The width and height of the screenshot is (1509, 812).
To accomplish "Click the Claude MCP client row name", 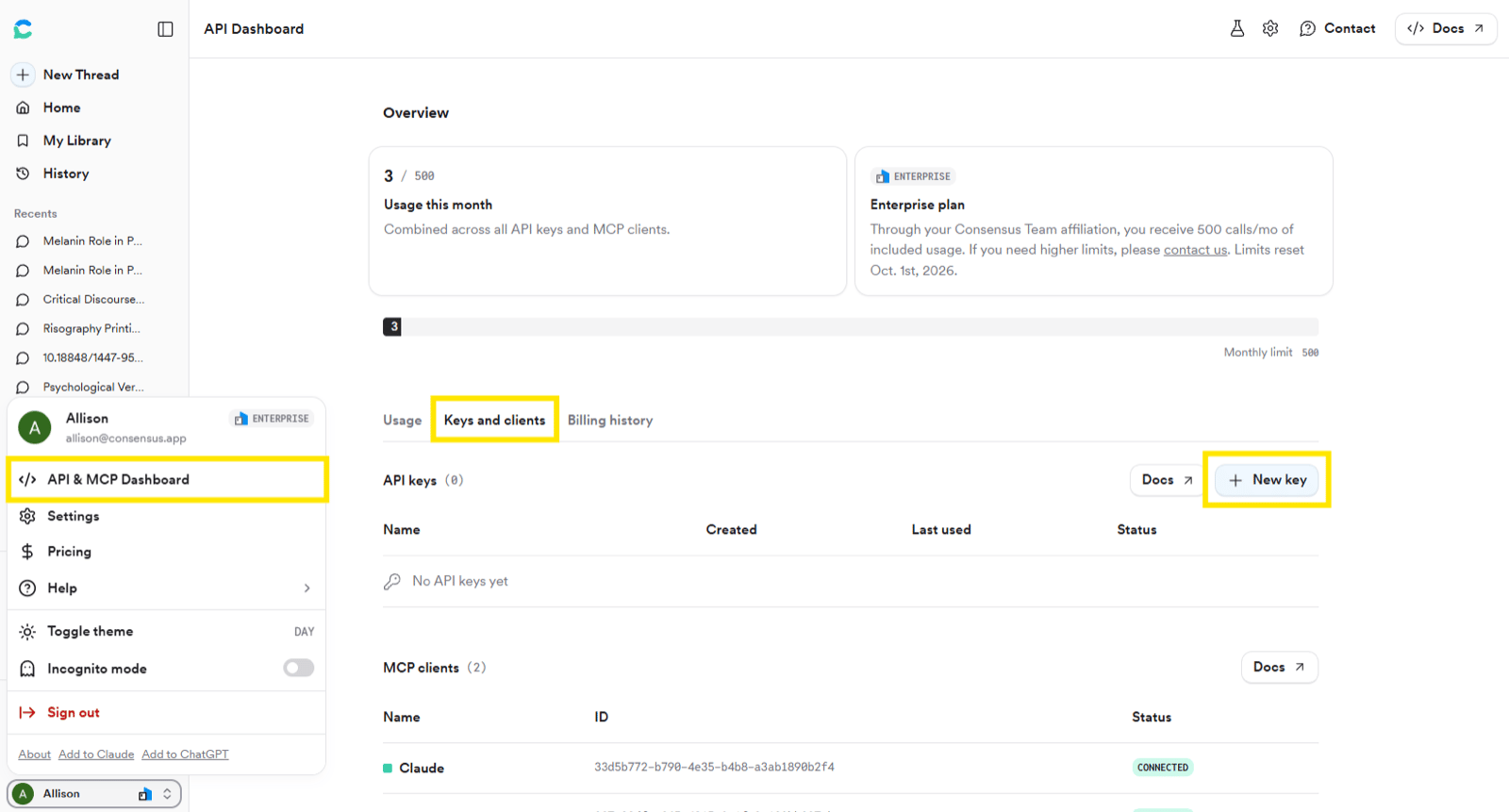I will click(x=422, y=769).
